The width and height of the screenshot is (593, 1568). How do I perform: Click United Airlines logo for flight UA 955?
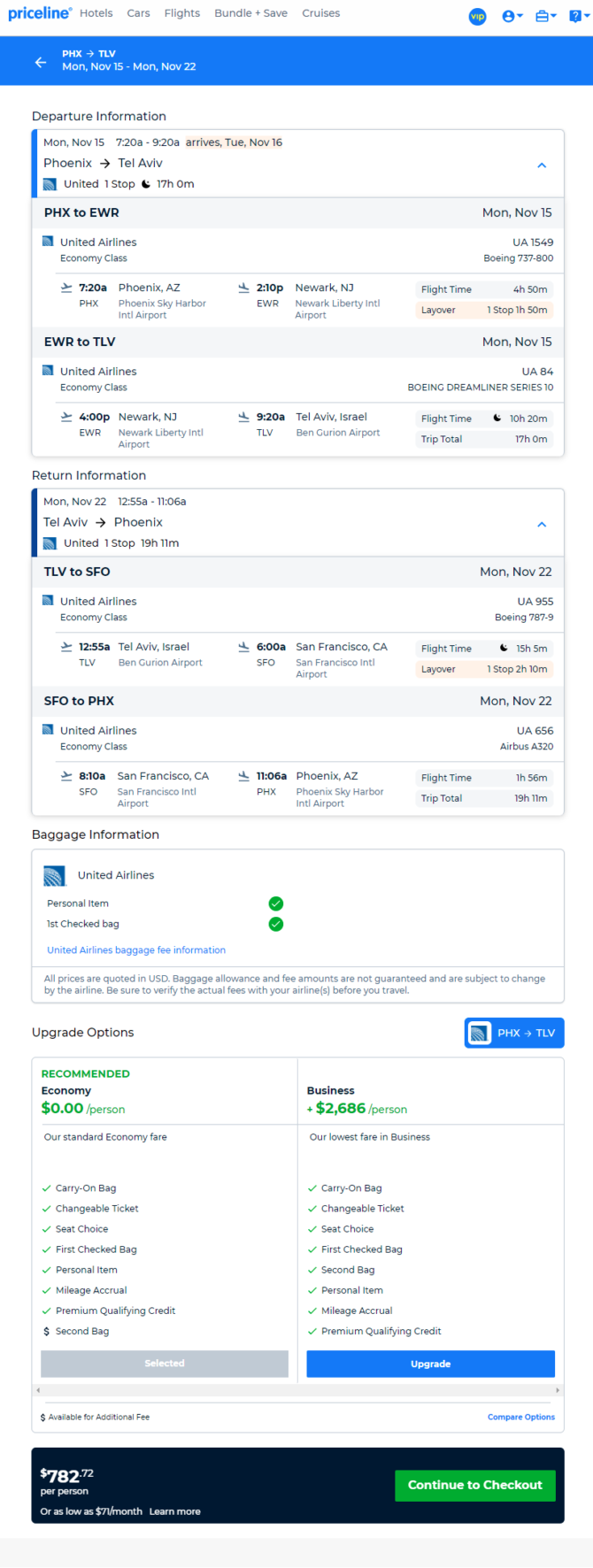tap(48, 601)
